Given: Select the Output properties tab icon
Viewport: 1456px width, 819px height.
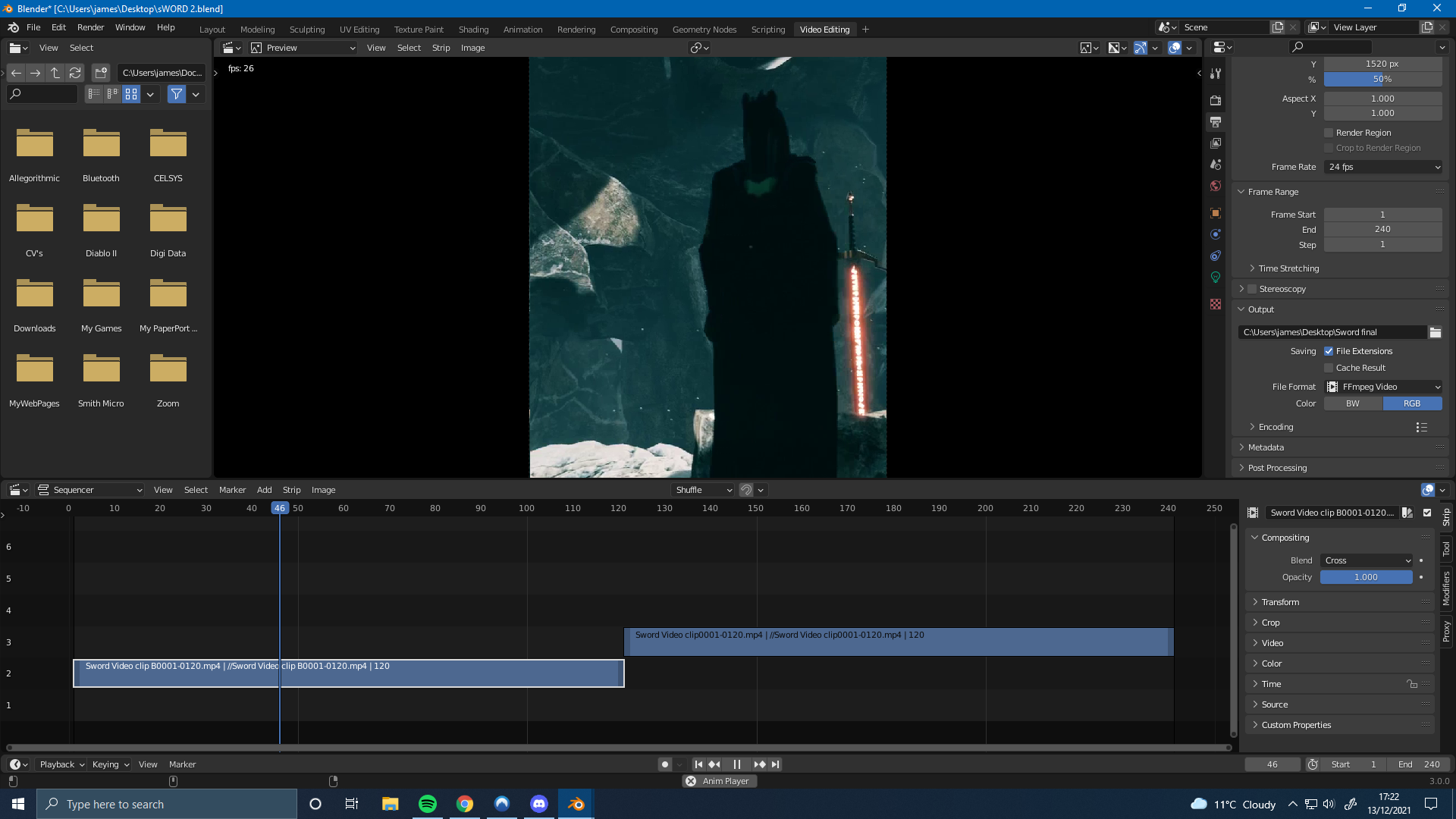Looking at the screenshot, I should pos(1216,121).
